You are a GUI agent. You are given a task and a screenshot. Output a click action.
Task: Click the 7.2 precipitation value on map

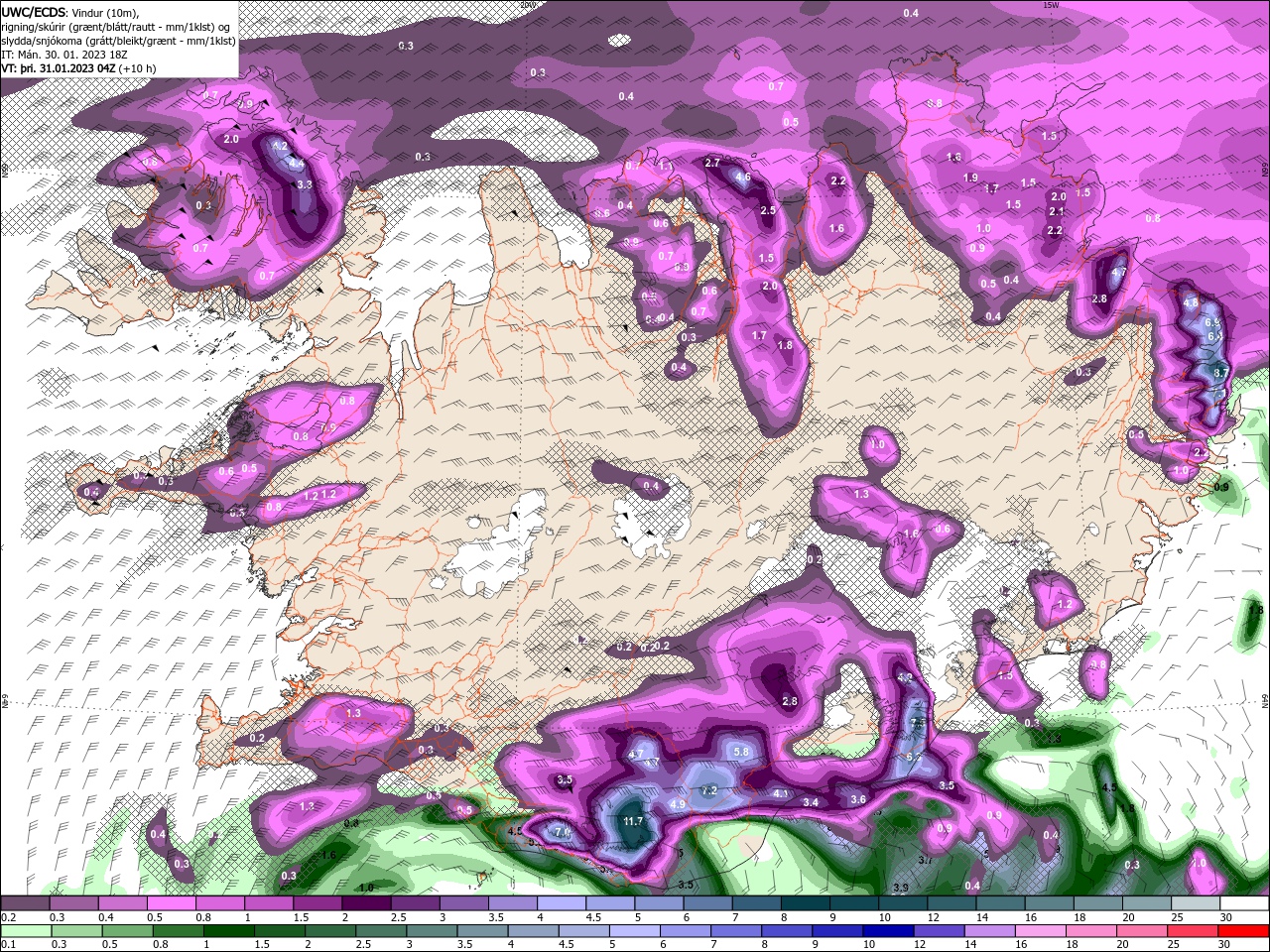click(708, 790)
